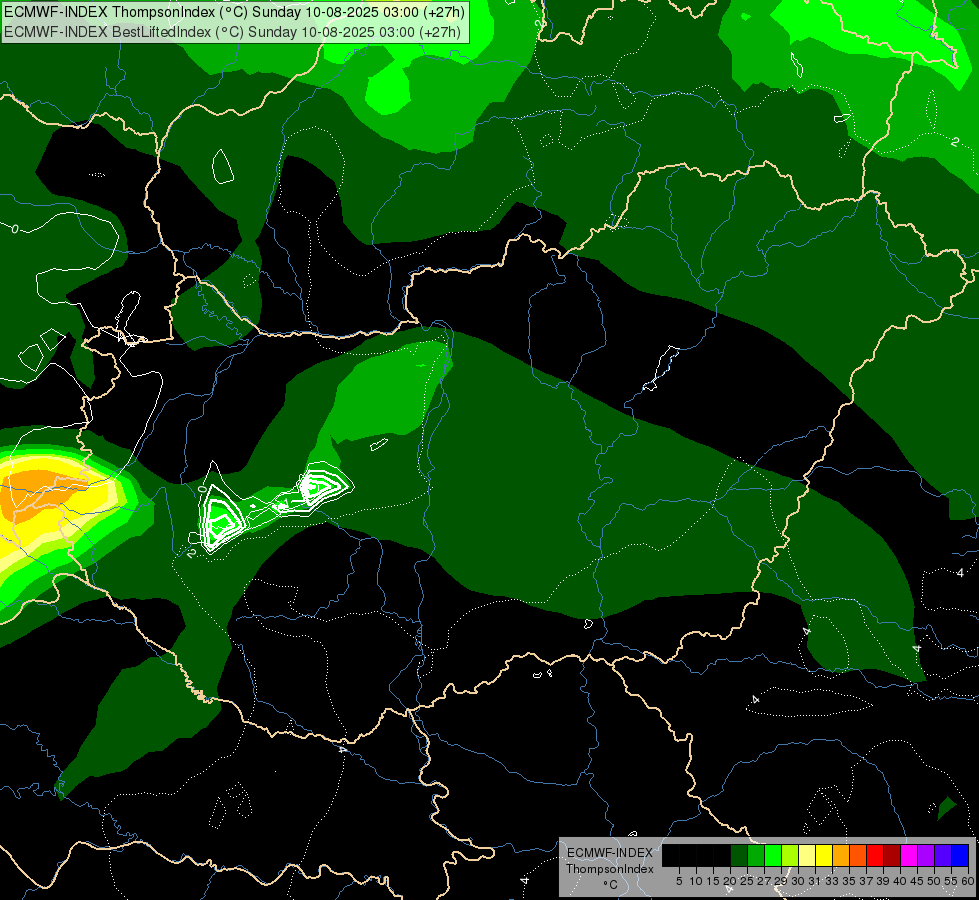Click the legend tick value 25
This screenshot has width=979, height=900.
click(x=747, y=881)
